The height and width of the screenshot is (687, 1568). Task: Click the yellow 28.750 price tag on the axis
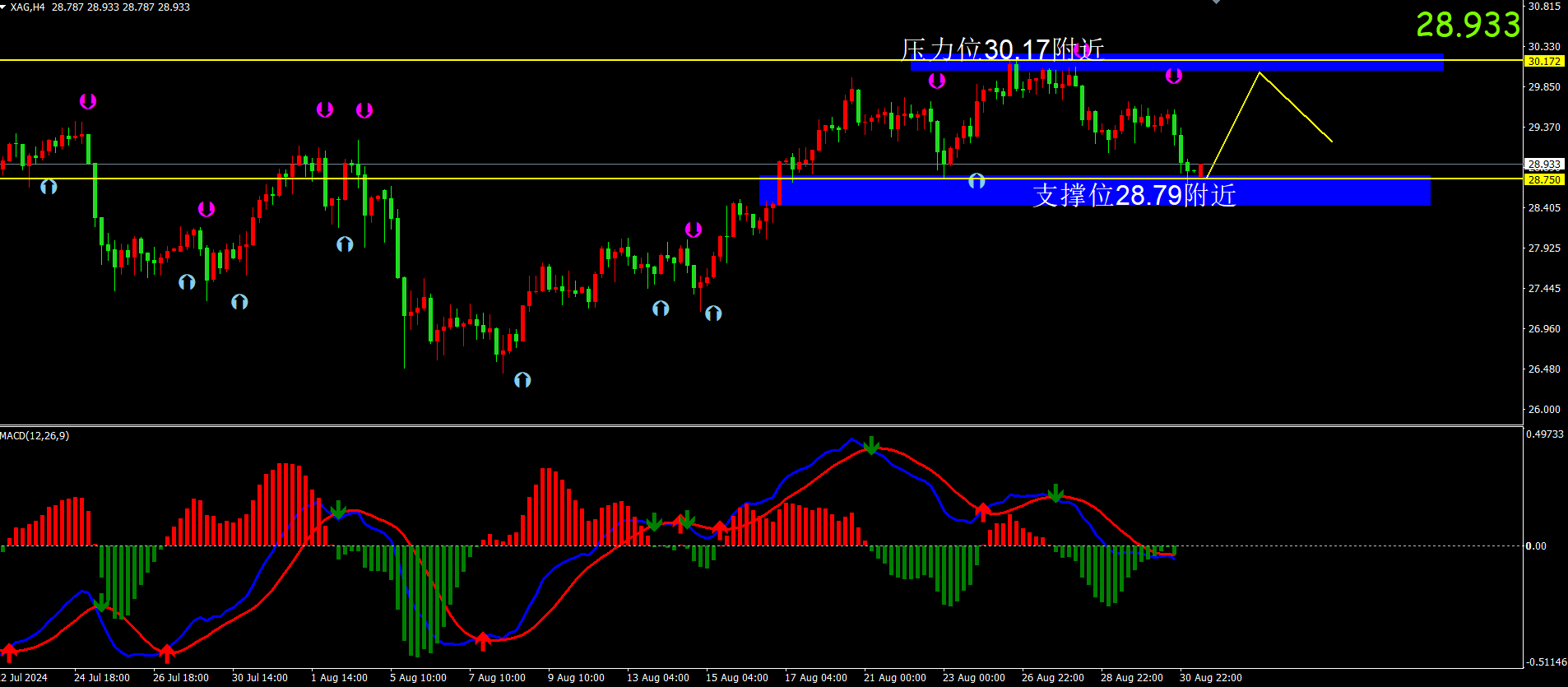(x=1544, y=179)
